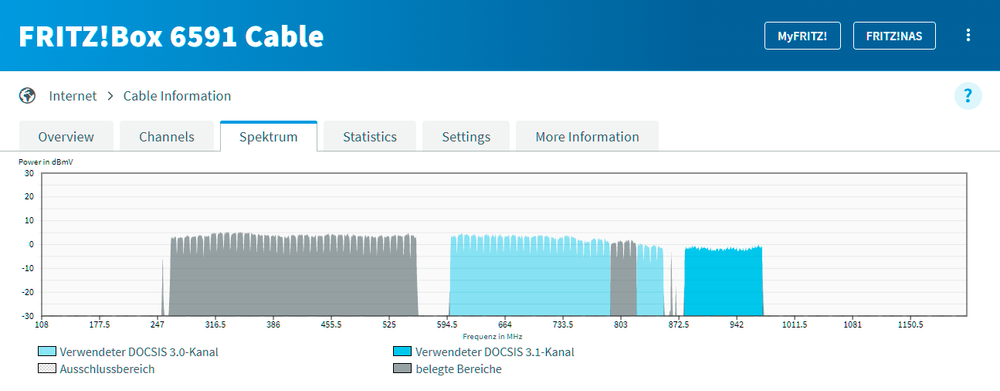Click the Verwendeter DOCSIS 3.1-Kanal legend label

(495, 352)
